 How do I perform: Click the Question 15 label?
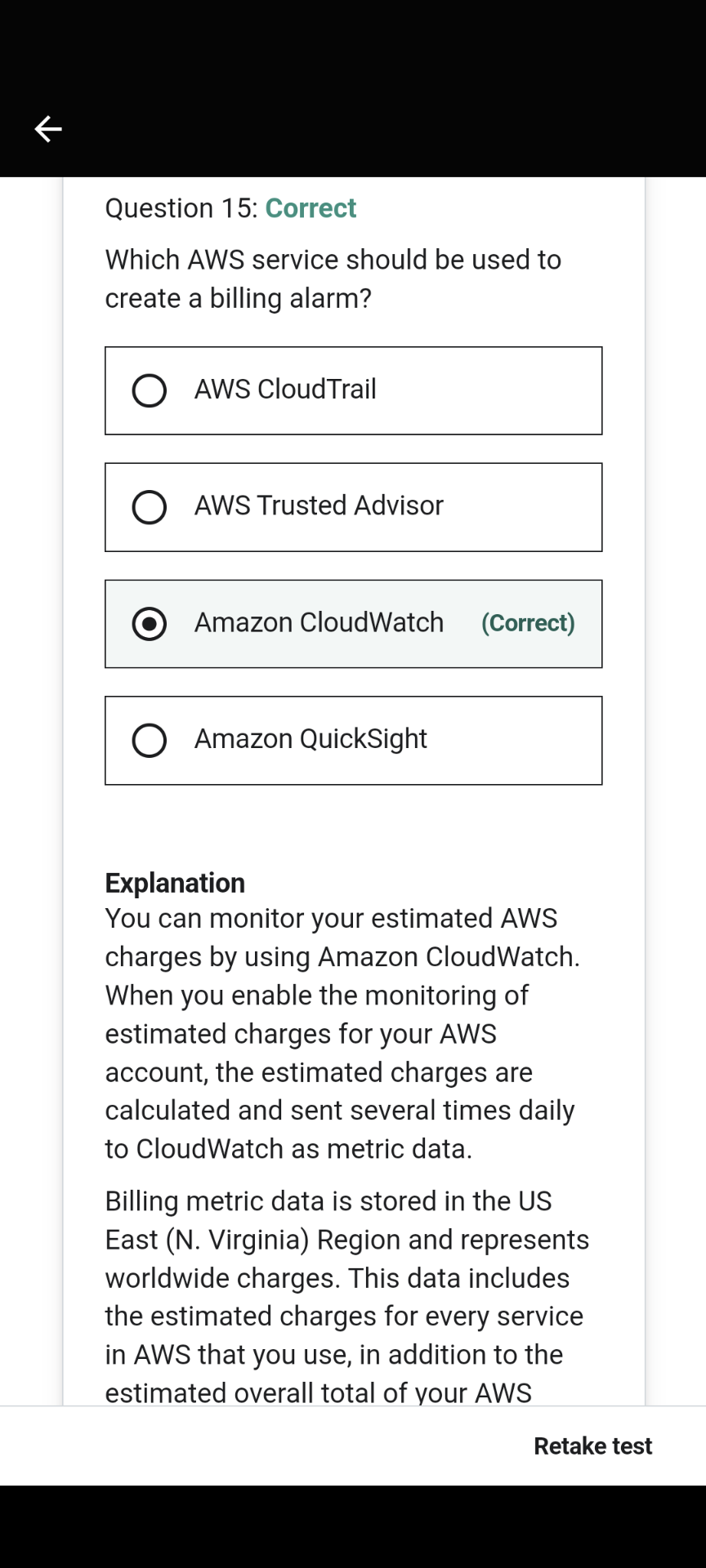coord(181,208)
